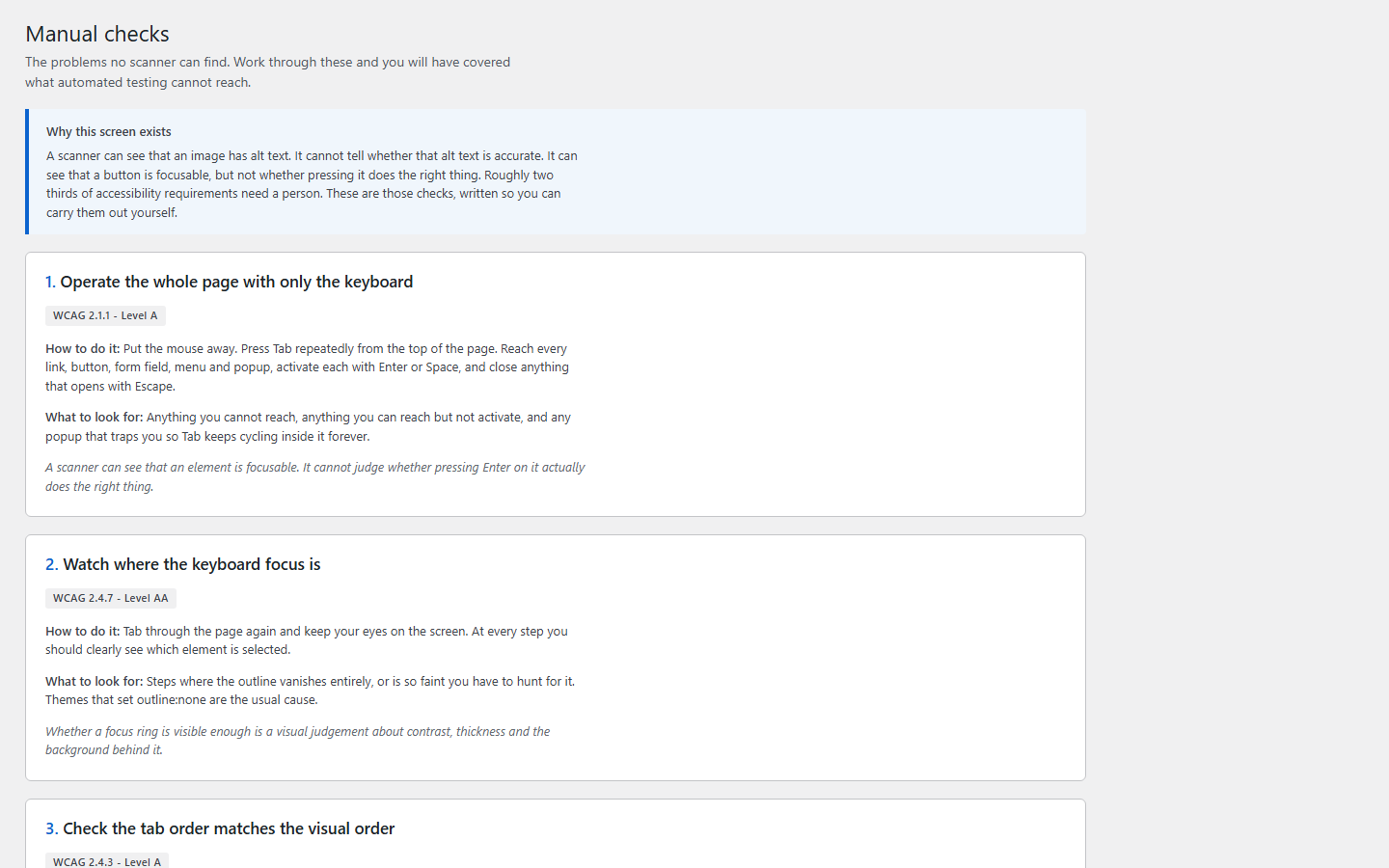Click the blue number 1 in first heading

(50, 282)
